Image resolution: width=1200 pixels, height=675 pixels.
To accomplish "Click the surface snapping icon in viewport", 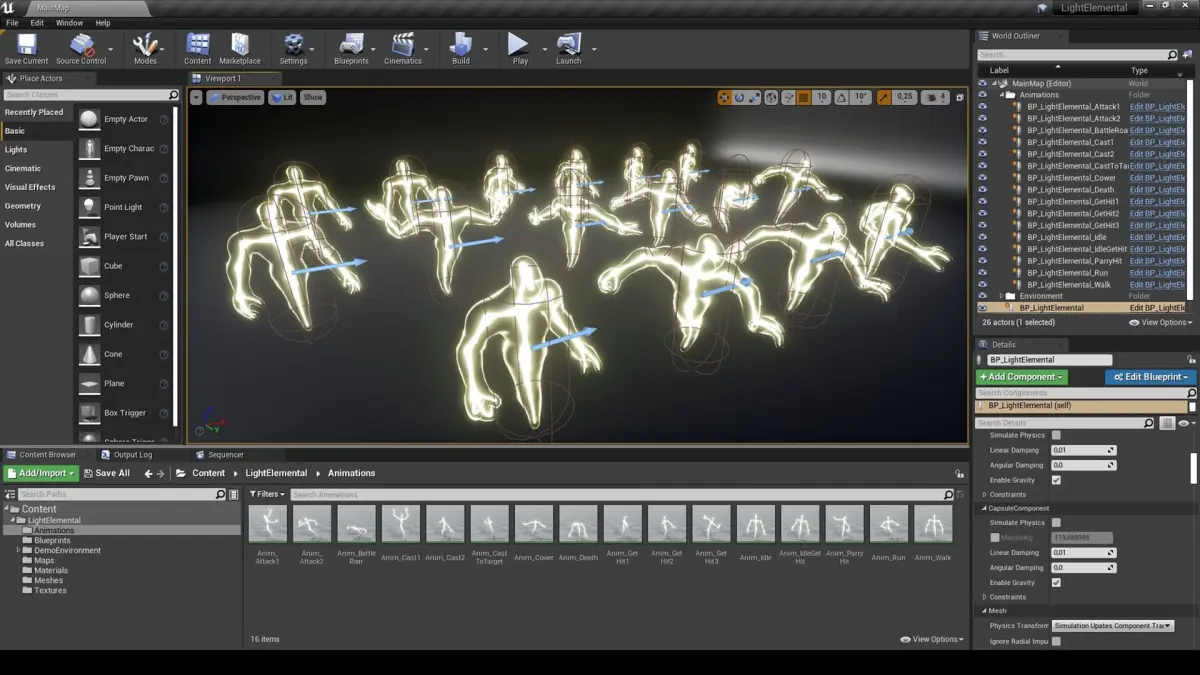I will [x=787, y=97].
